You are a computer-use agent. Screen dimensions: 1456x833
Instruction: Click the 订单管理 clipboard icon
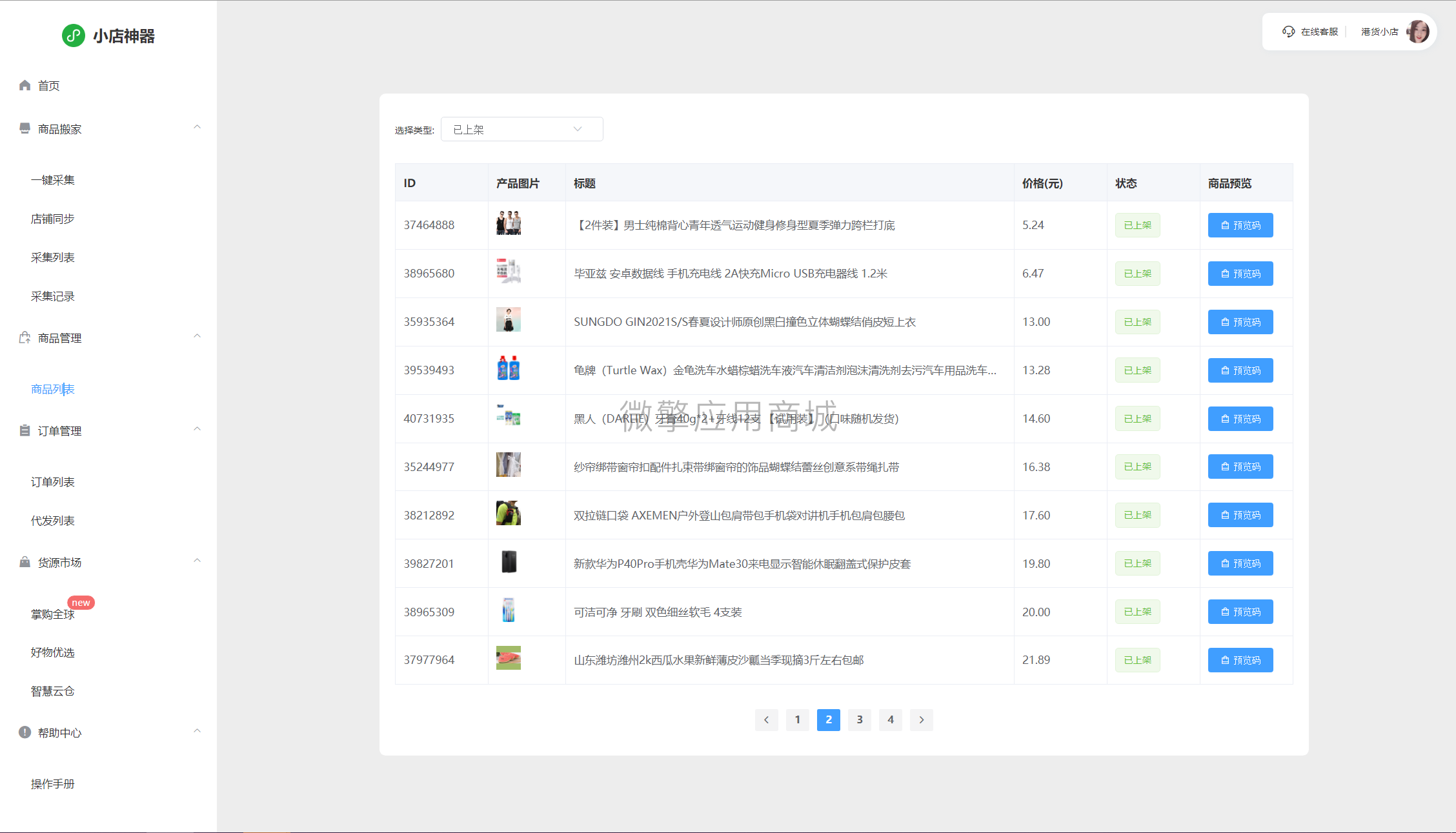click(x=25, y=430)
